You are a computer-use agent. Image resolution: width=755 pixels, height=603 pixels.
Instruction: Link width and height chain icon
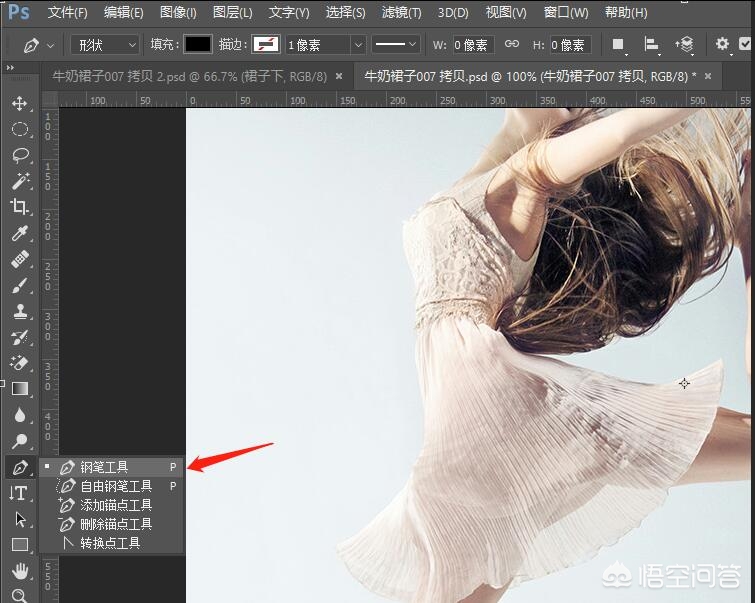pos(512,44)
